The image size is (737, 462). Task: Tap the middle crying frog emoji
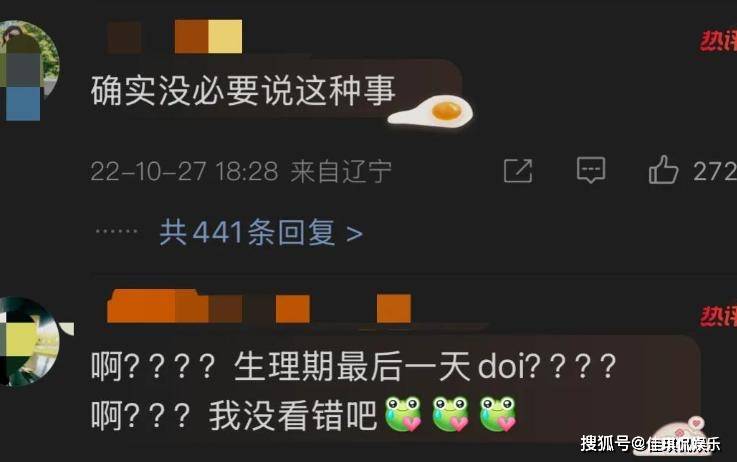point(450,414)
